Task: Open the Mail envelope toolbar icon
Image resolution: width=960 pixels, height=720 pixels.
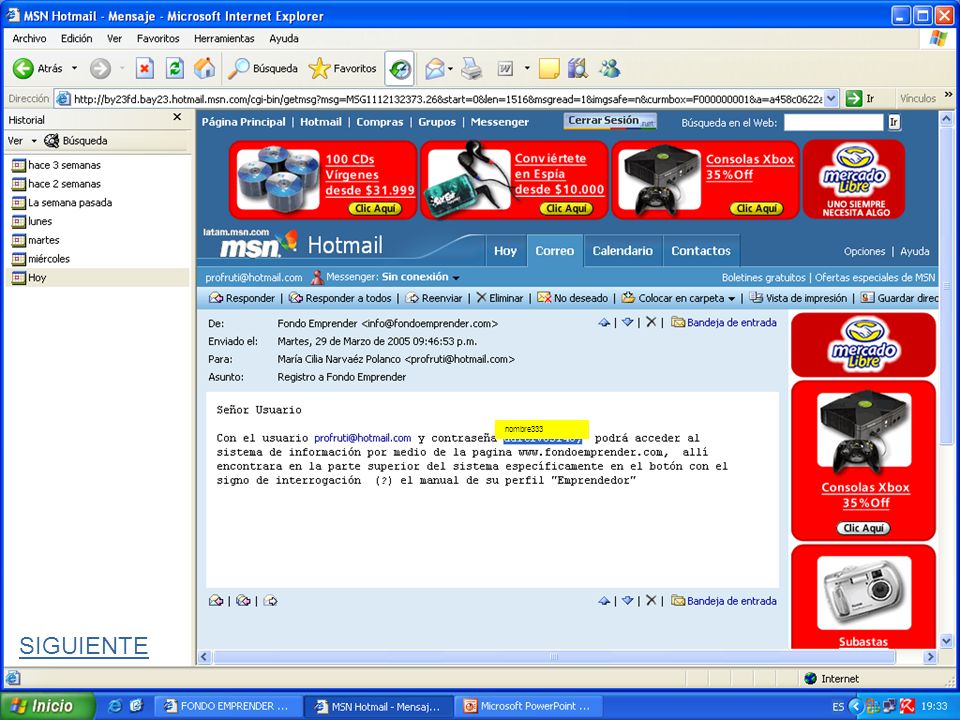Action: [x=435, y=69]
